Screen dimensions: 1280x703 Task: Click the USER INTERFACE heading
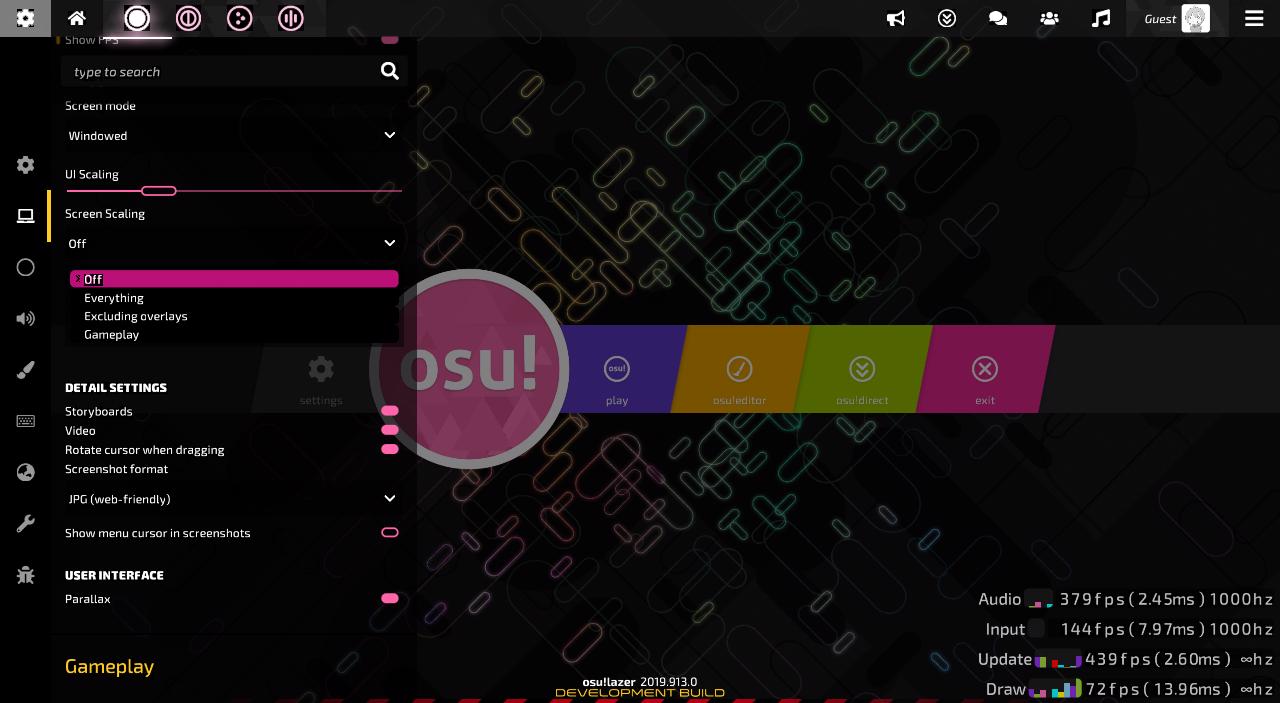114,575
